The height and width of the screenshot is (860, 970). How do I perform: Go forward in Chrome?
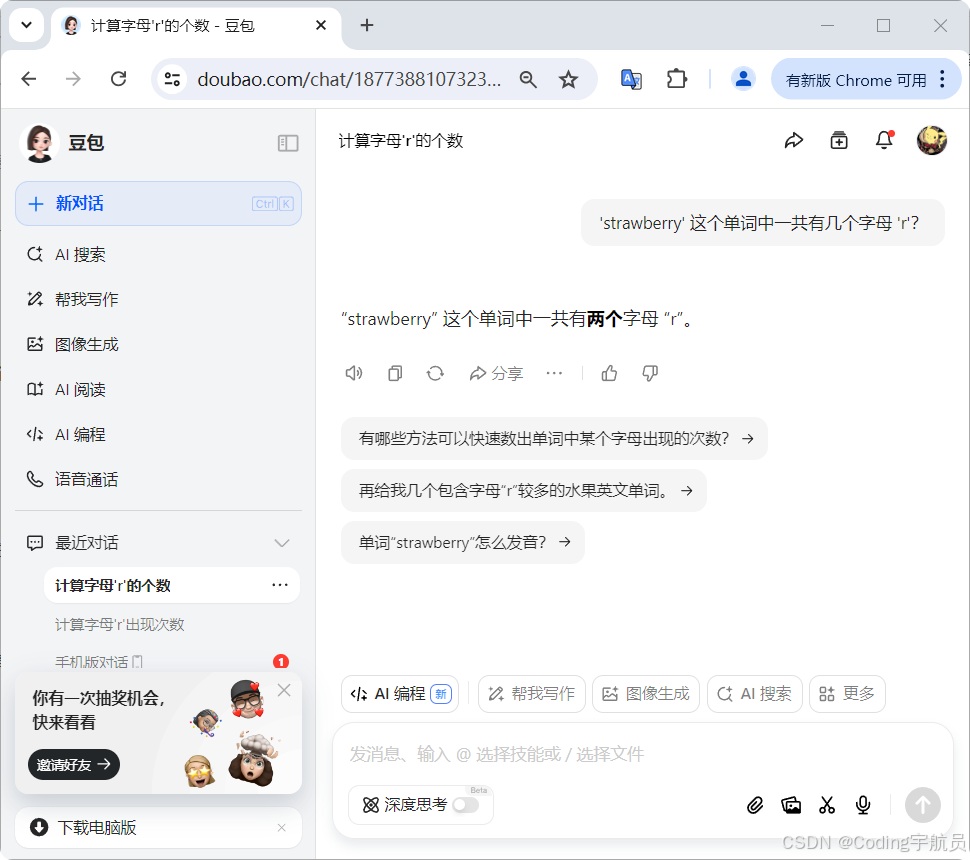[x=73, y=79]
